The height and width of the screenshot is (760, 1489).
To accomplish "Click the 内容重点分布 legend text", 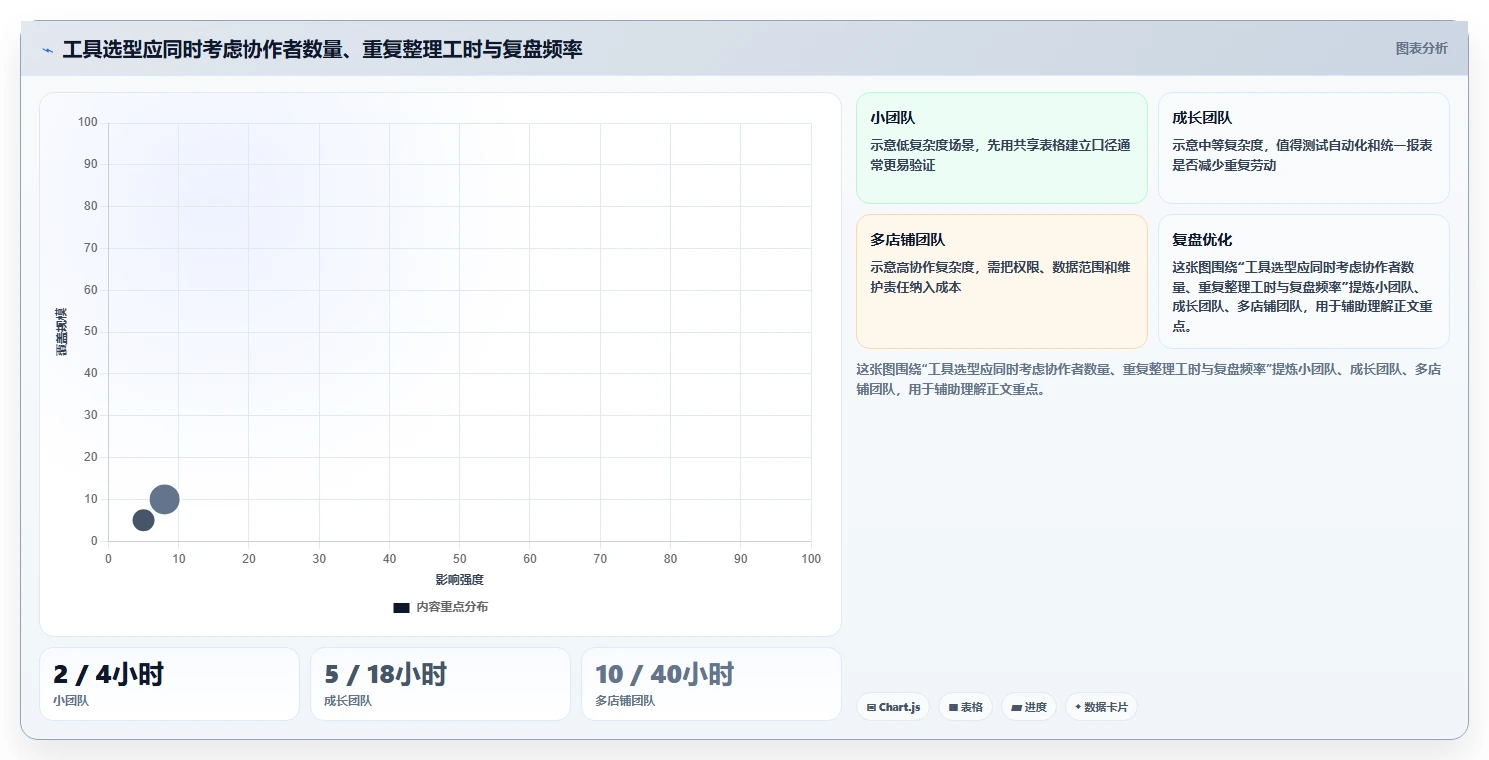I will tap(452, 607).
